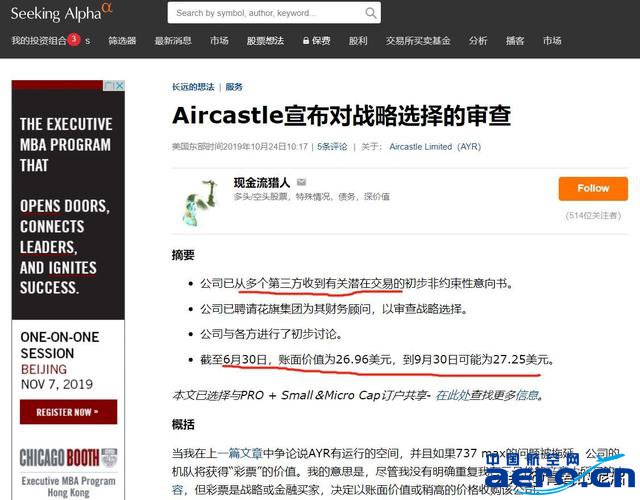Open the 5条评论 comments link
The height and width of the screenshot is (500, 640).
tap(332, 147)
